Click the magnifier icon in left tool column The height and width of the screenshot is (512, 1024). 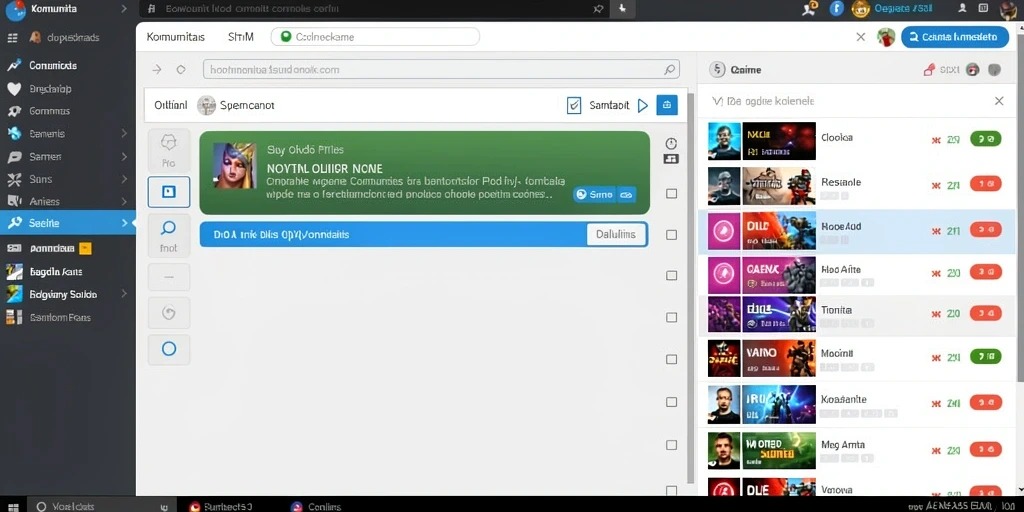point(168,228)
